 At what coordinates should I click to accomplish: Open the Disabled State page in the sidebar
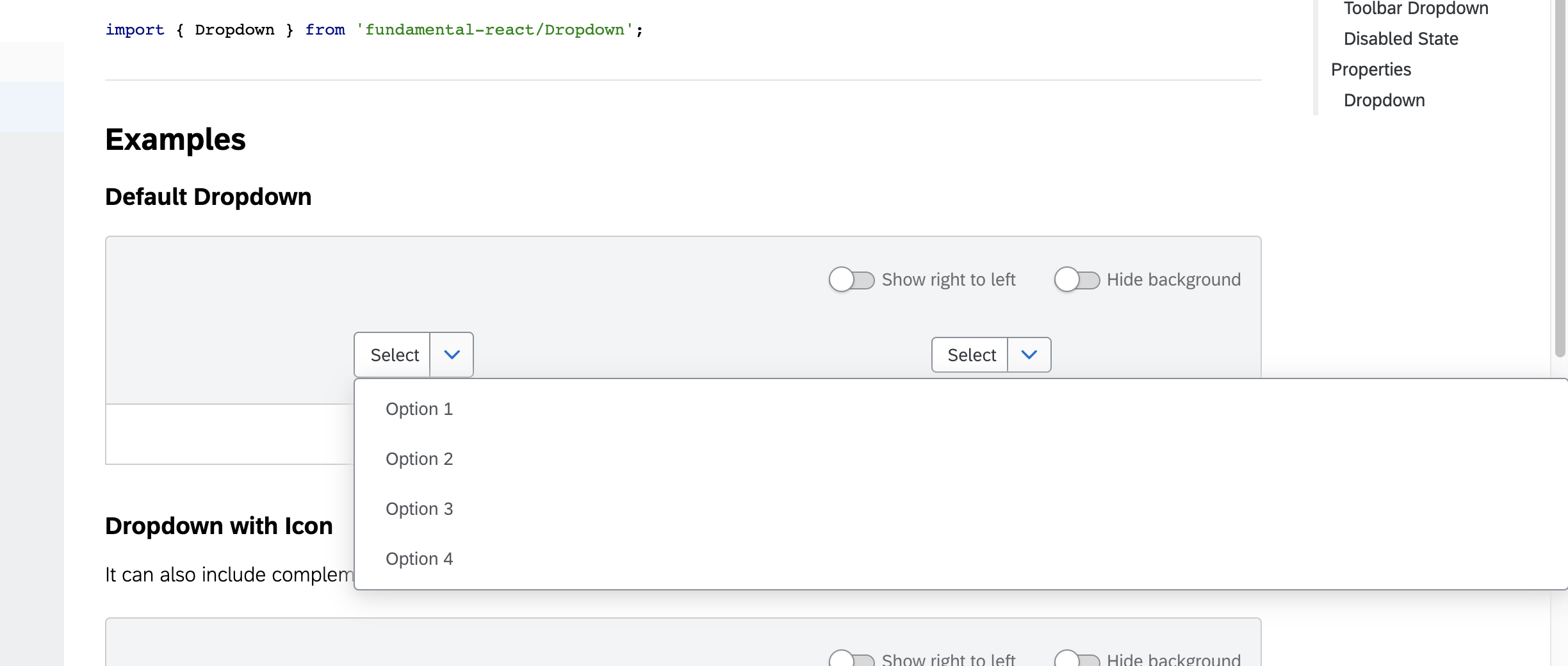1401,38
